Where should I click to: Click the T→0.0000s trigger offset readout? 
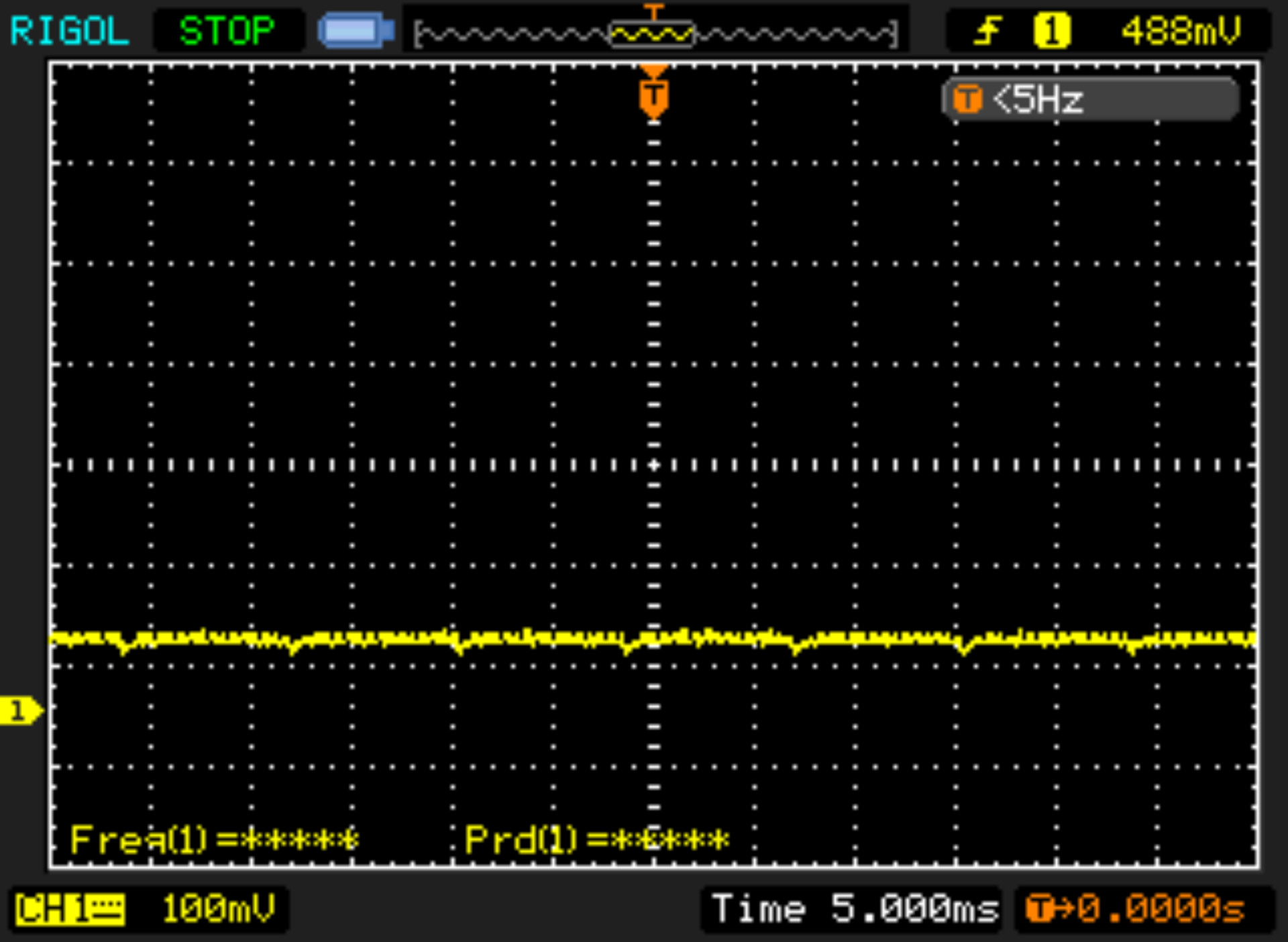point(1135,910)
